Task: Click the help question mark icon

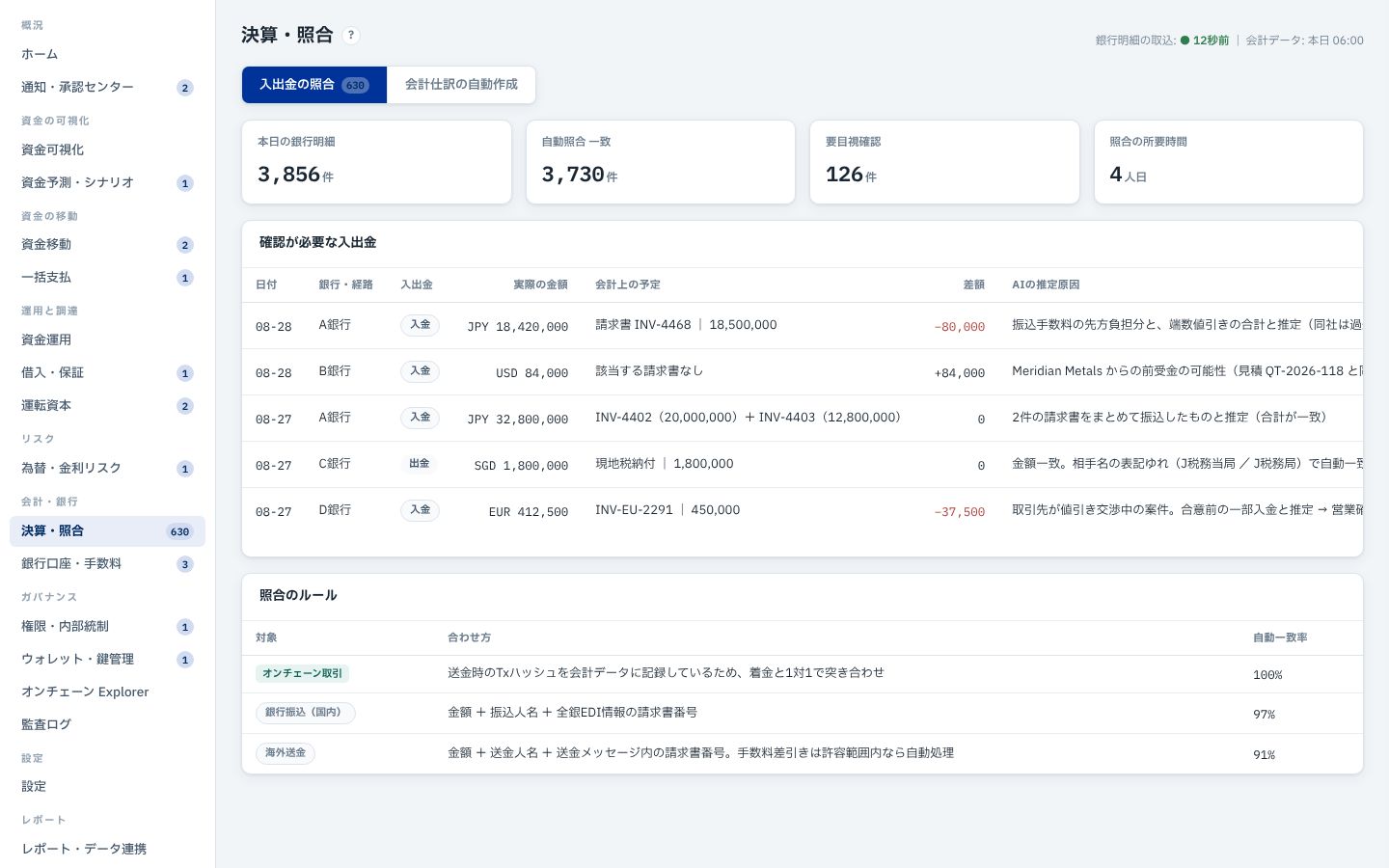Action: point(351,35)
